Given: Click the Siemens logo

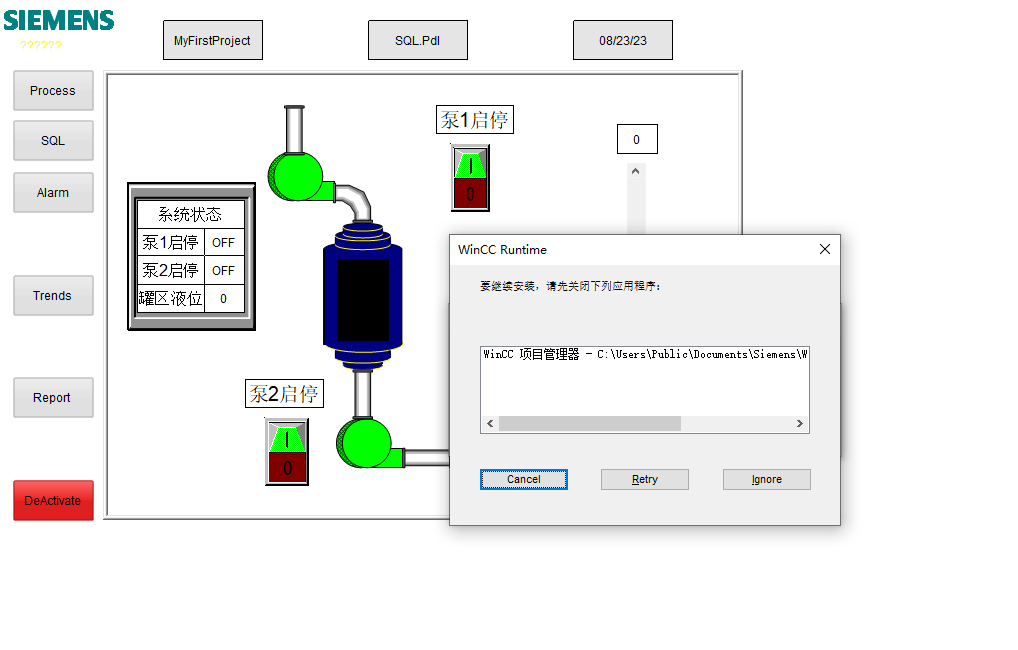Looking at the screenshot, I should point(58,20).
